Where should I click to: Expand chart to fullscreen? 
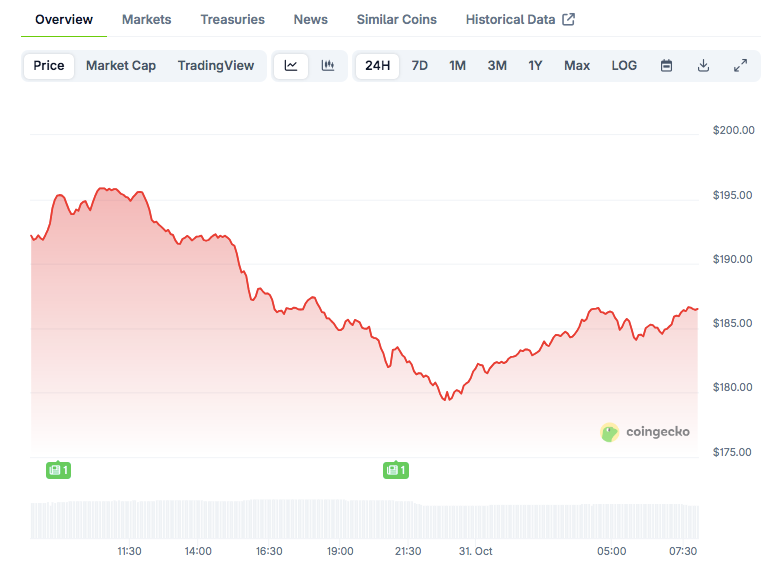pyautogui.click(x=740, y=66)
